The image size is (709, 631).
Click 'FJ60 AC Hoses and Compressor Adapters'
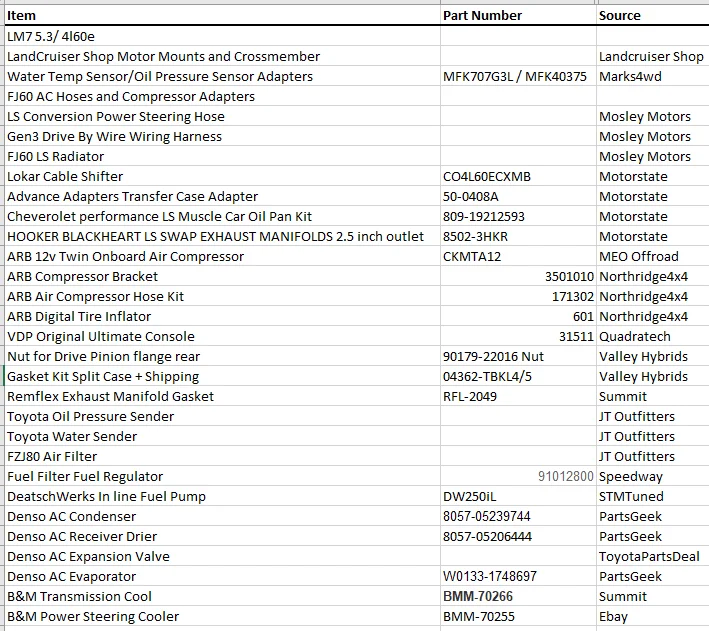coord(222,96)
